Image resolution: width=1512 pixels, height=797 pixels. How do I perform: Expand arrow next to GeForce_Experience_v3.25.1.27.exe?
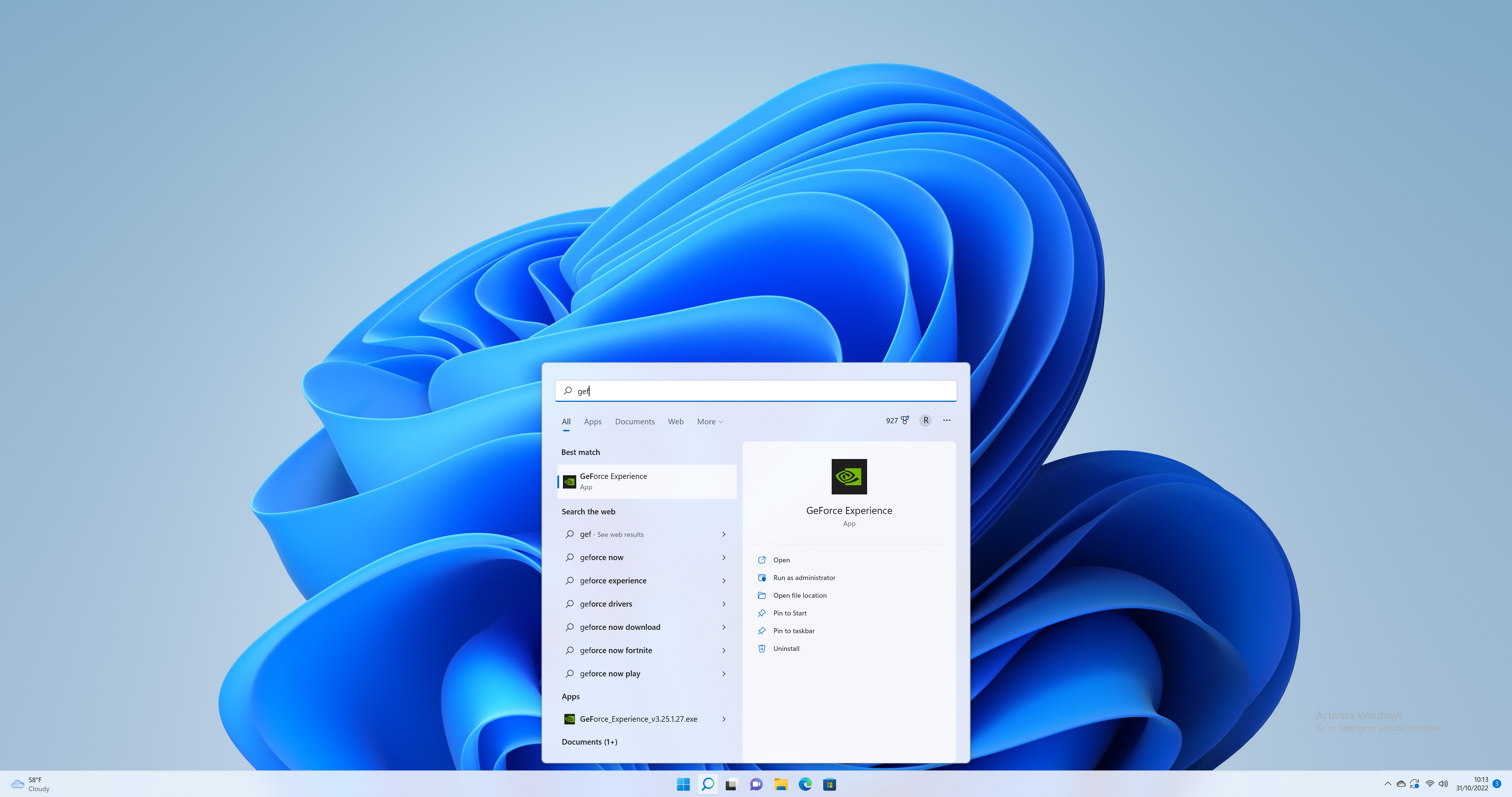click(x=724, y=719)
